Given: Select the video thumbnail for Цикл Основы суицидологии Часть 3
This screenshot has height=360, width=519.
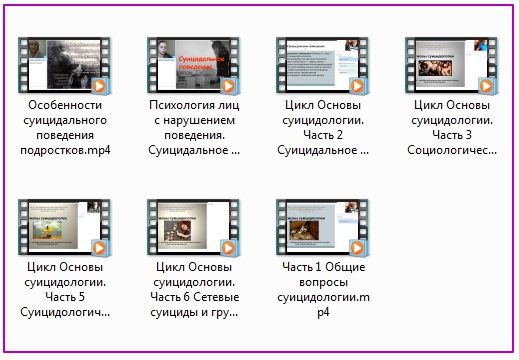Looking at the screenshot, I should (x=451, y=65).
